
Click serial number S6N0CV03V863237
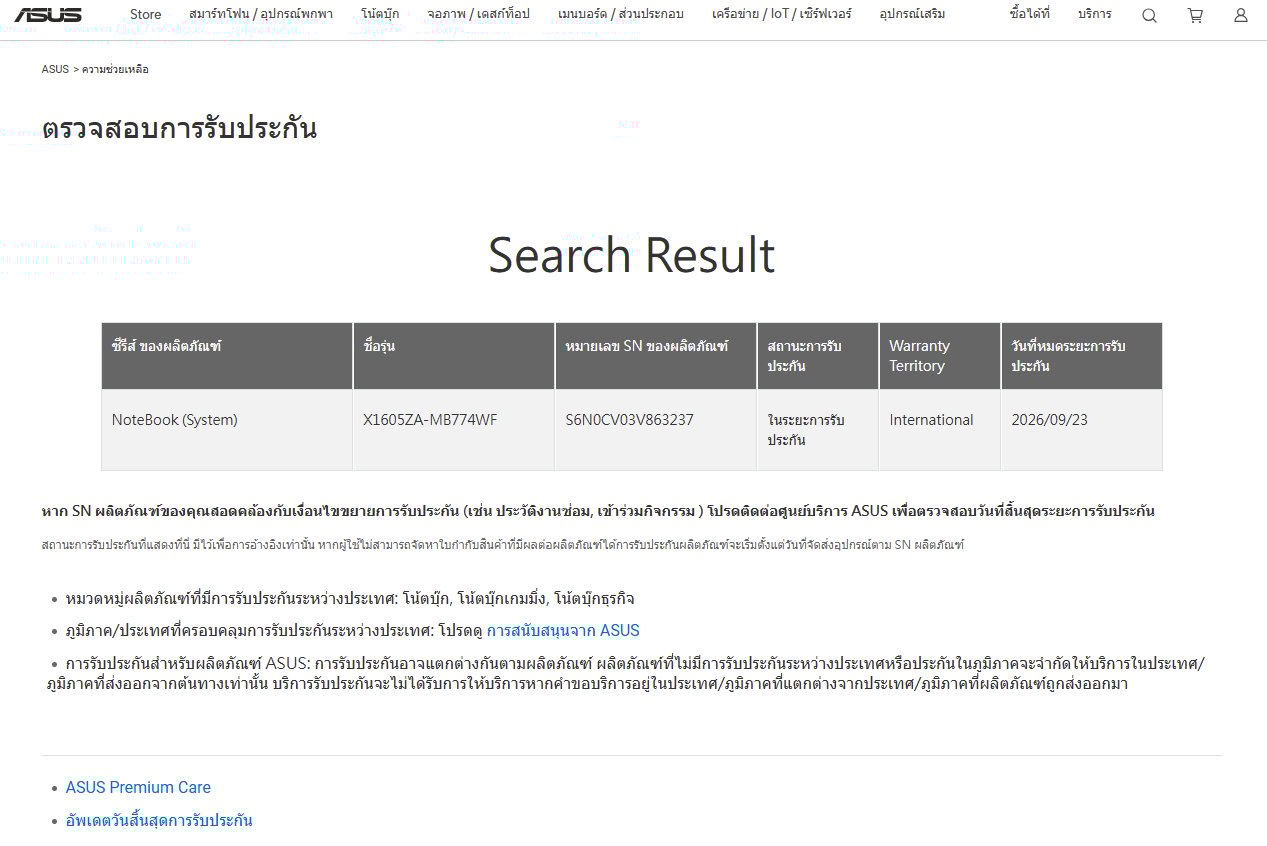pyautogui.click(x=630, y=420)
